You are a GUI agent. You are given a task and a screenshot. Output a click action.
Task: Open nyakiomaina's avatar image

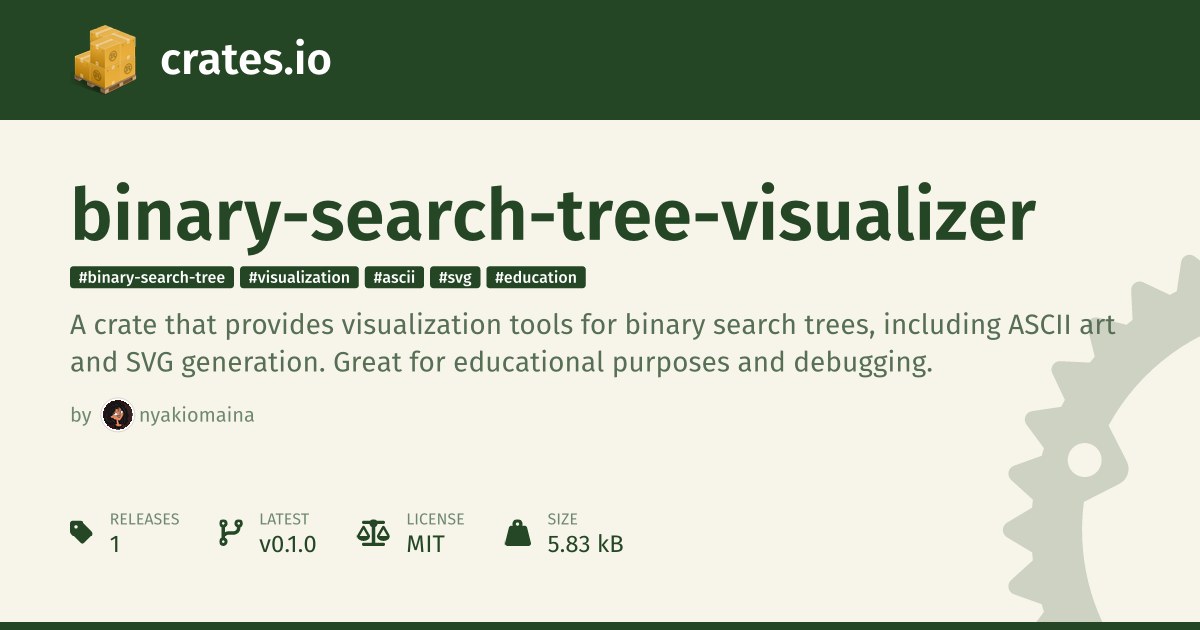(x=118, y=415)
